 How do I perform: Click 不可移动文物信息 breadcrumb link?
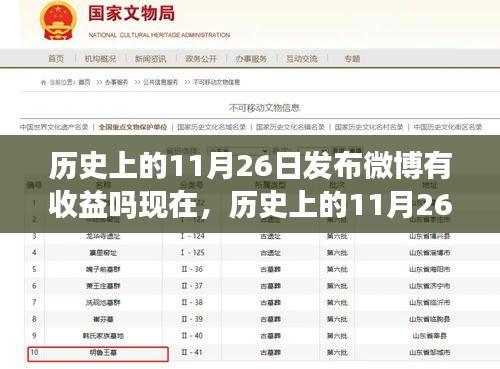pyautogui.click(x=216, y=82)
